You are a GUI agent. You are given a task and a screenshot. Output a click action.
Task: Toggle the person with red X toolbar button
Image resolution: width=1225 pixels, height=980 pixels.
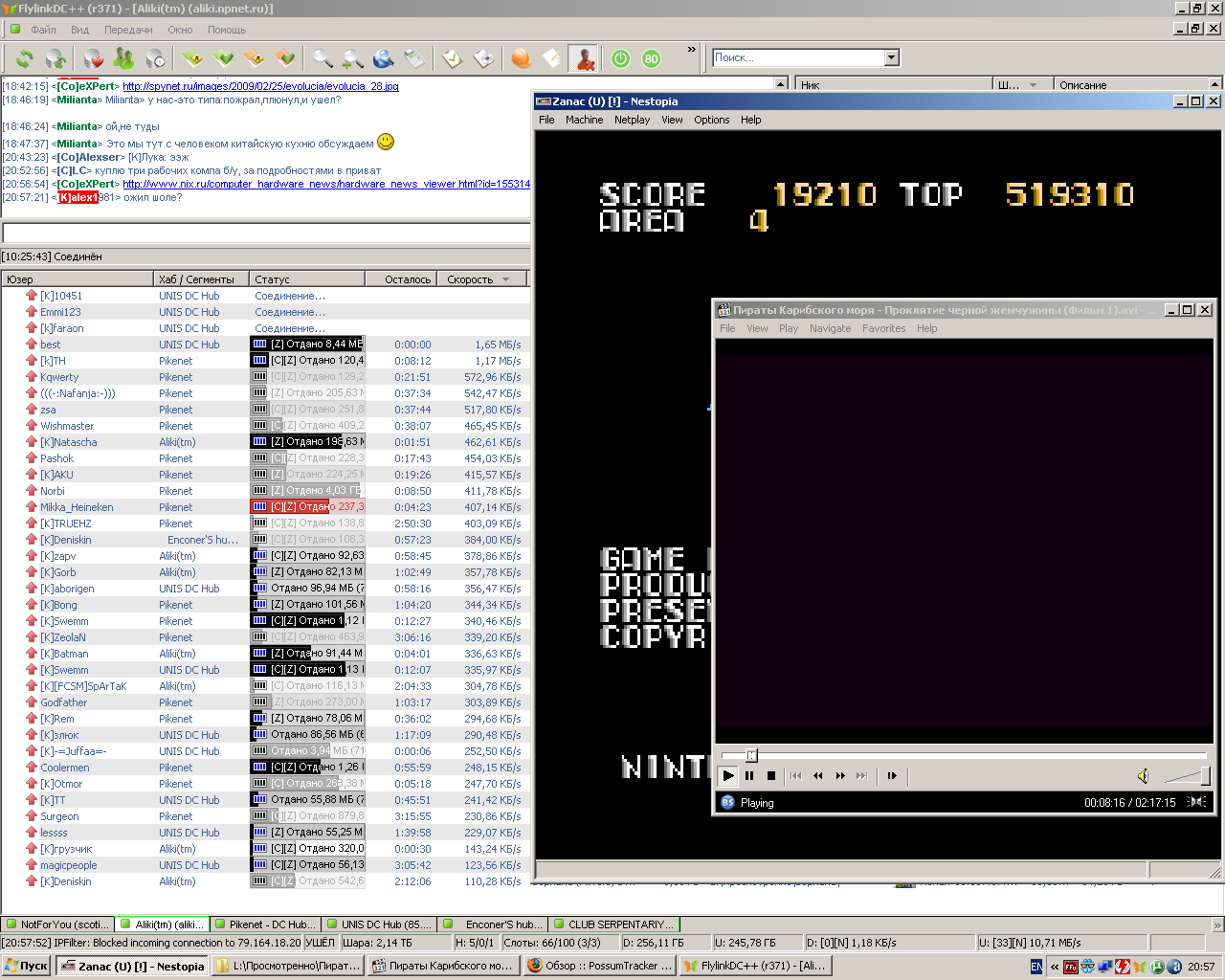(583, 59)
